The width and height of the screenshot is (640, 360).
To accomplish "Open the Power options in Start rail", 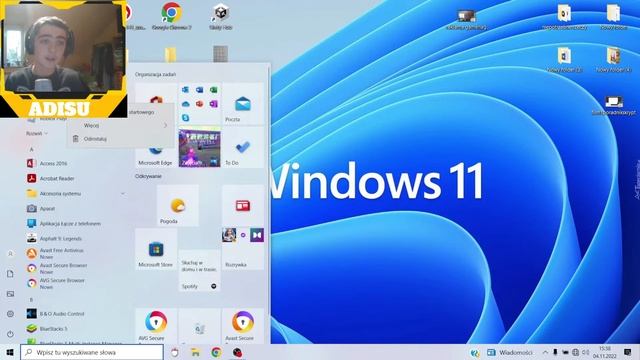I will pos(10,334).
